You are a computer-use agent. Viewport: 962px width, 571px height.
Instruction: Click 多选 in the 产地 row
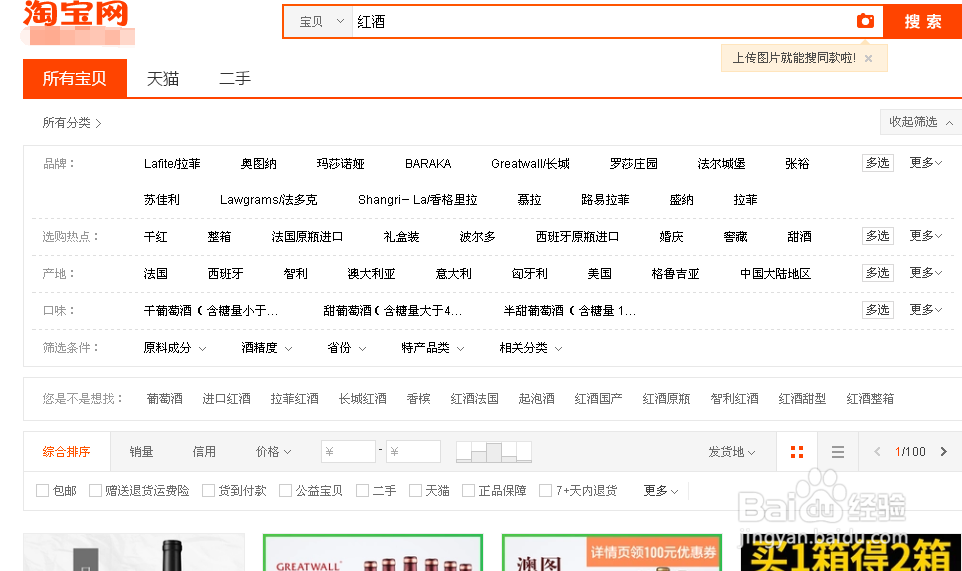coord(877,272)
